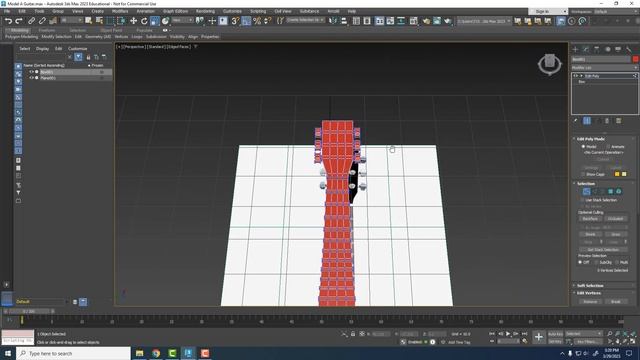Select the Animate radio button
This screenshot has height=360, width=640.
click(x=608, y=147)
